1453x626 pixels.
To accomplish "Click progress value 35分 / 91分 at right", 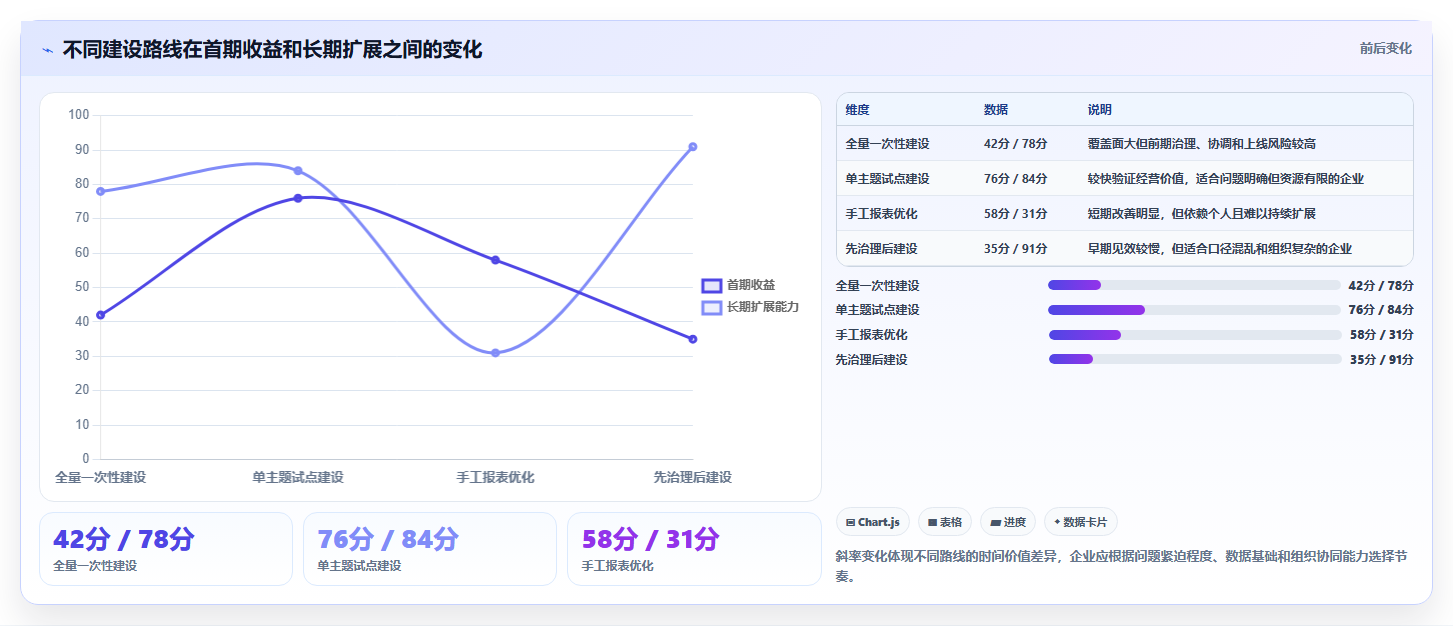I will [x=1382, y=359].
